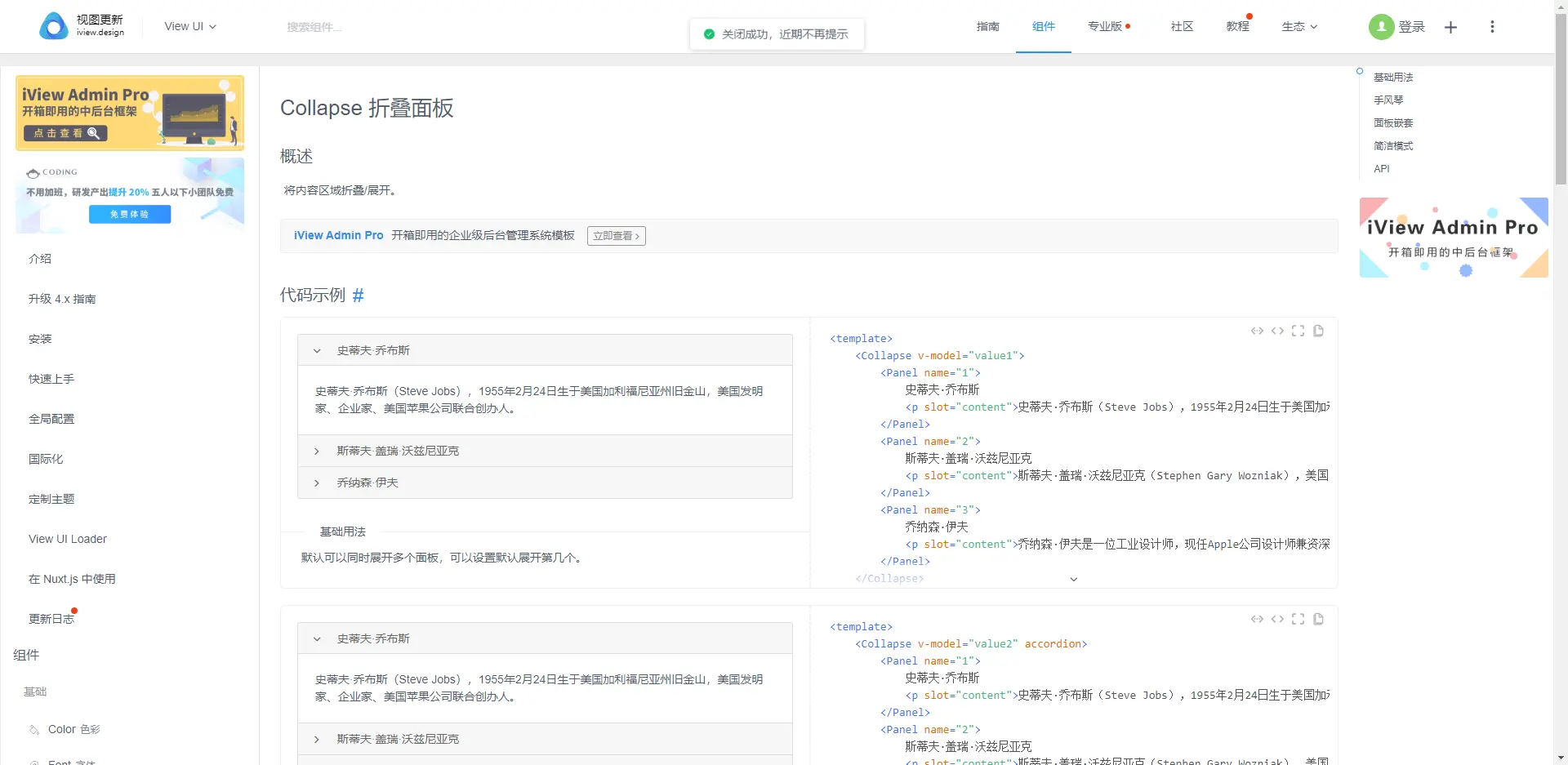This screenshot has height=765, width=1568.
Task: Click the fullscreen icon in the accordion example
Action: (1298, 619)
